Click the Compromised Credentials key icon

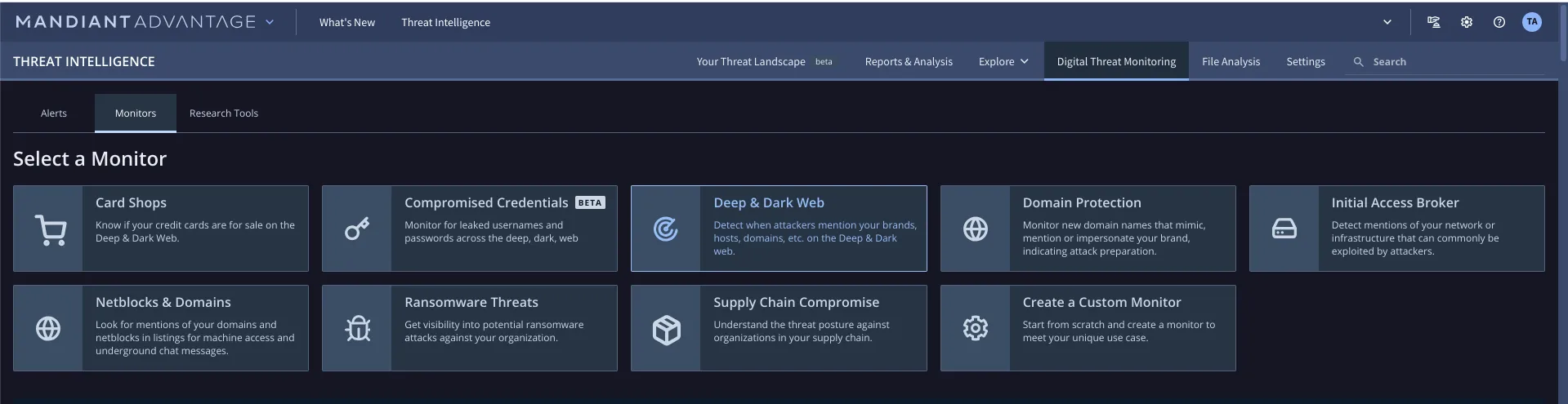357,229
